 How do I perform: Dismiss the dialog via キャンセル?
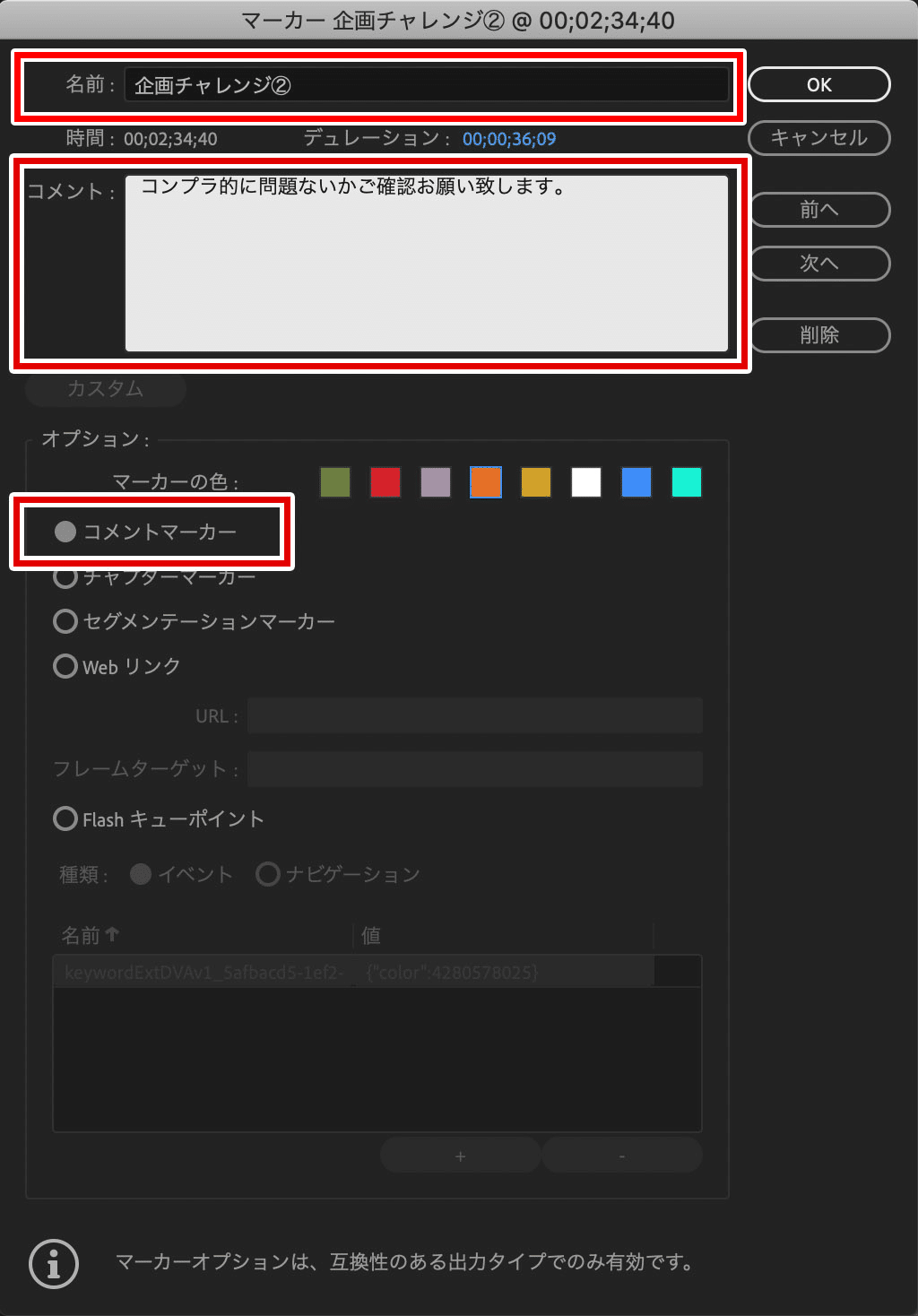[x=818, y=138]
